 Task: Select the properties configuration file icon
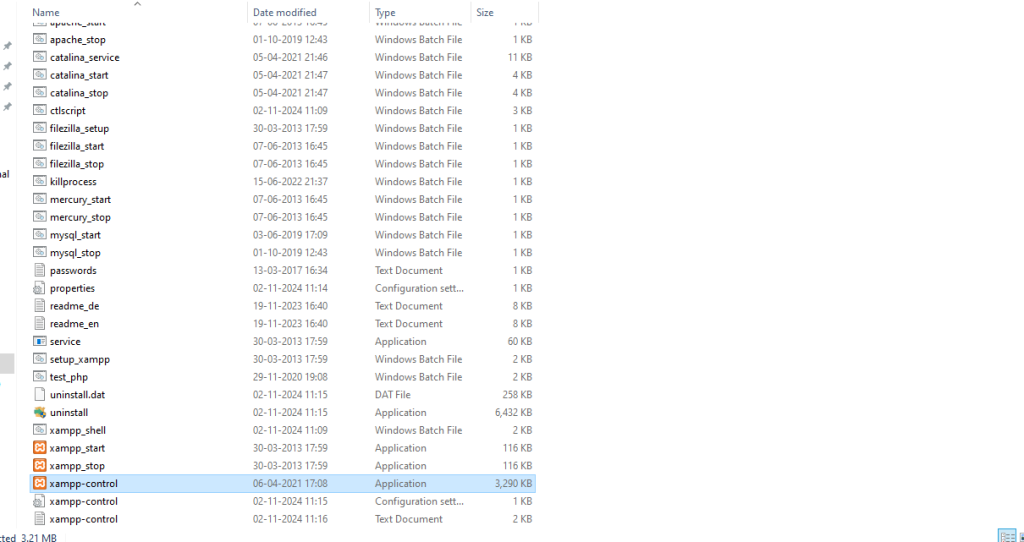coord(40,288)
